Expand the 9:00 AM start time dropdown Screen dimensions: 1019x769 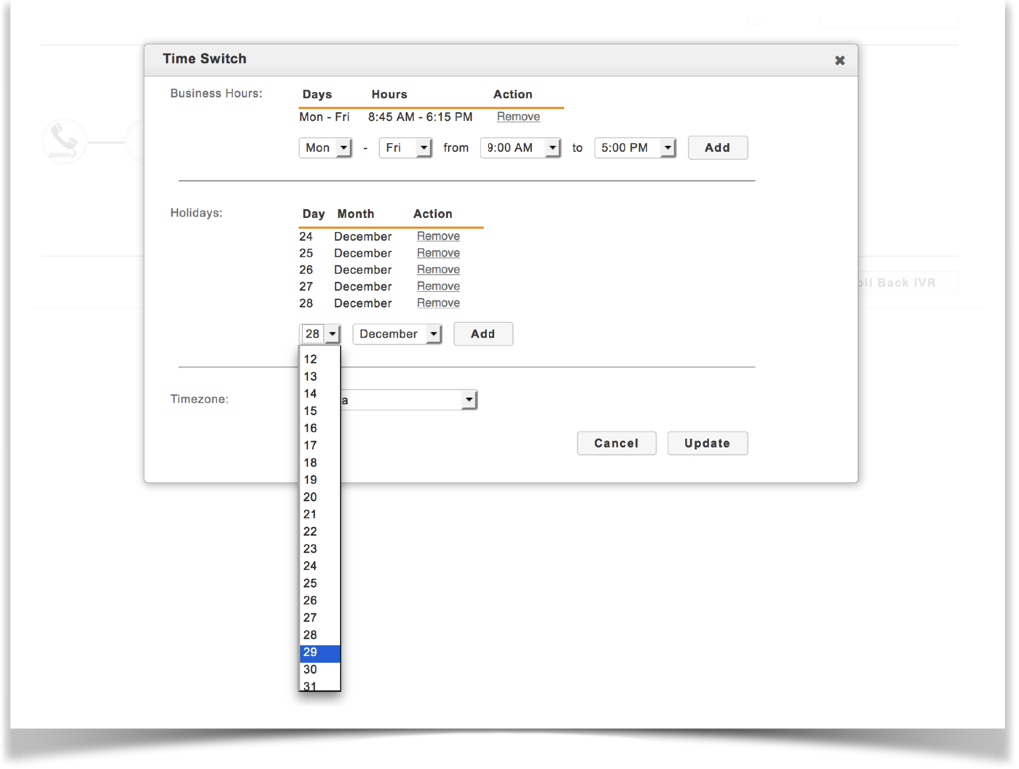[520, 148]
